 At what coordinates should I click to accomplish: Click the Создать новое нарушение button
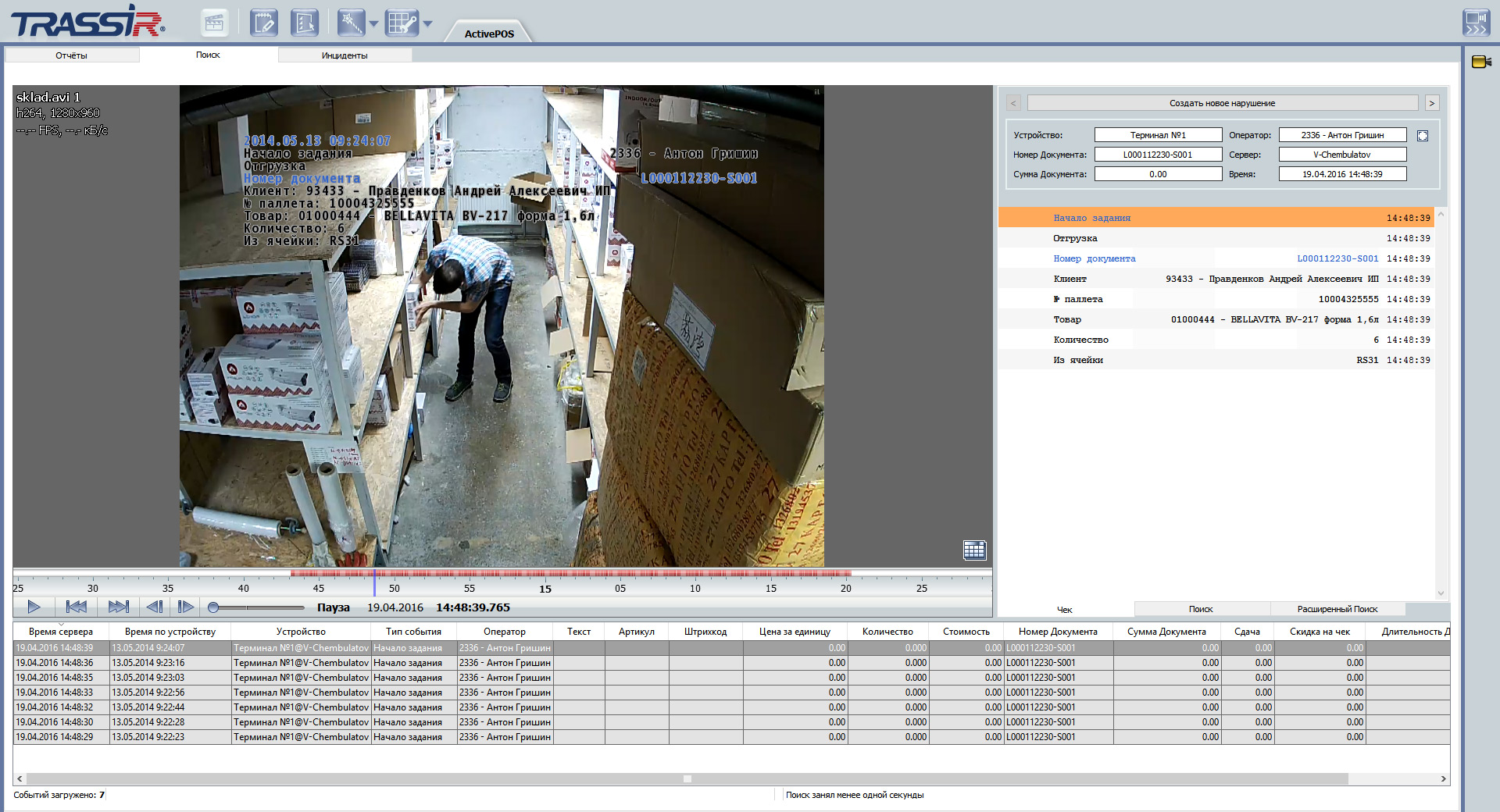[1222, 103]
